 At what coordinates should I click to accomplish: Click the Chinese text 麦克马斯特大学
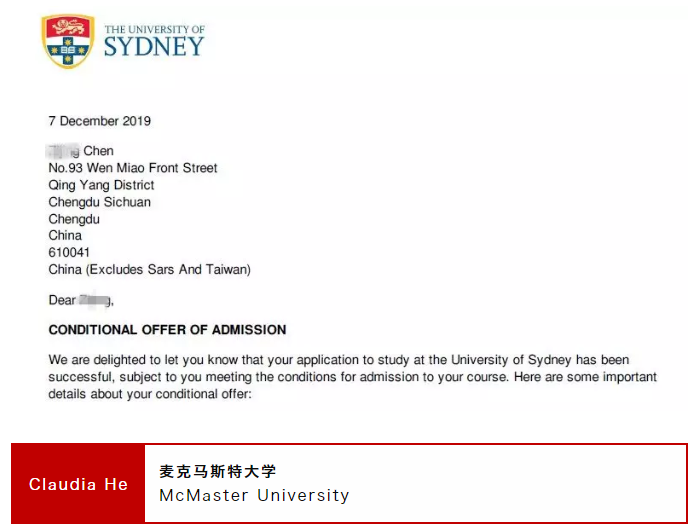217,472
